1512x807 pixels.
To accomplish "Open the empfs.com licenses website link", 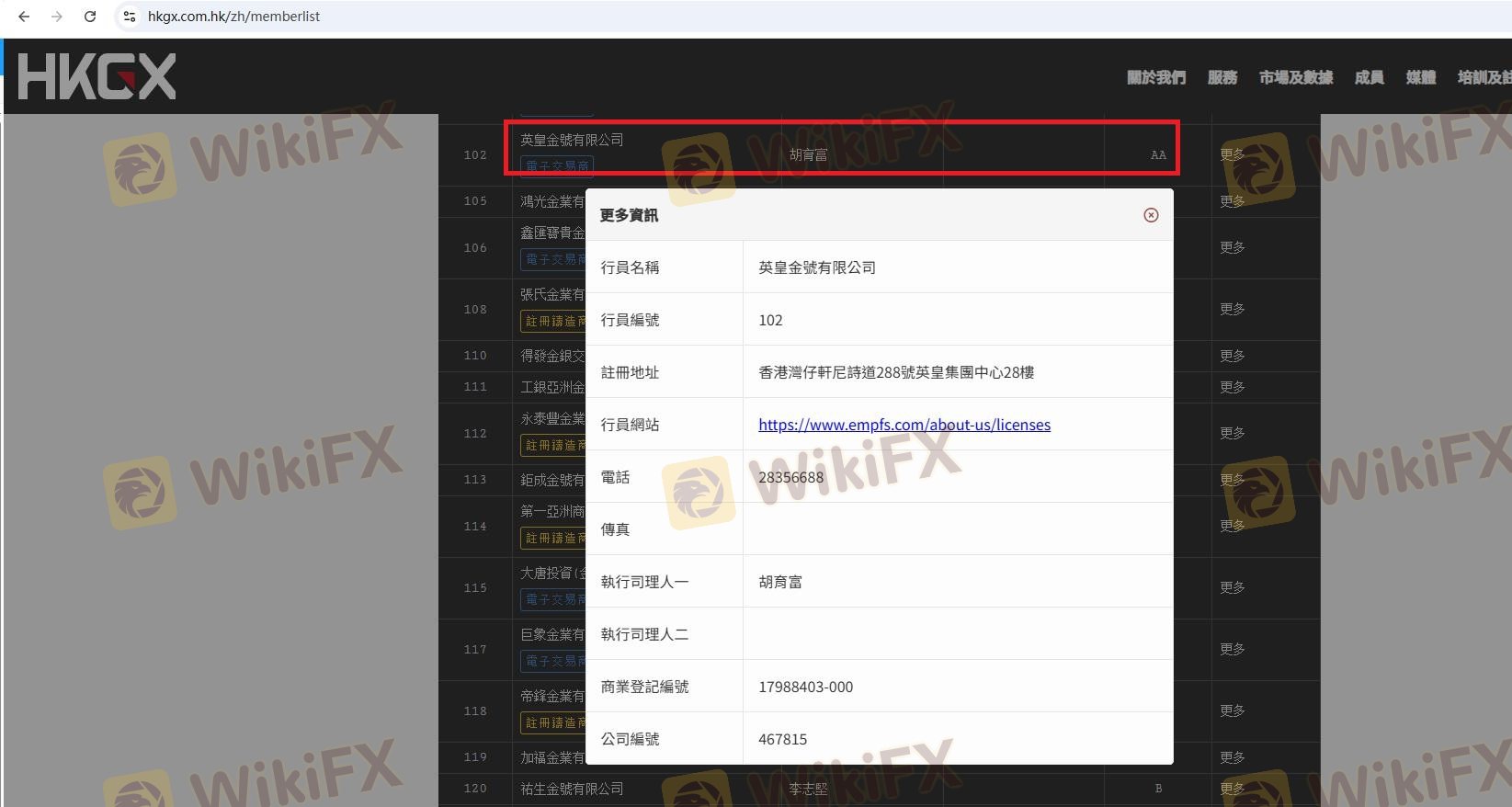I will pyautogui.click(x=904, y=425).
